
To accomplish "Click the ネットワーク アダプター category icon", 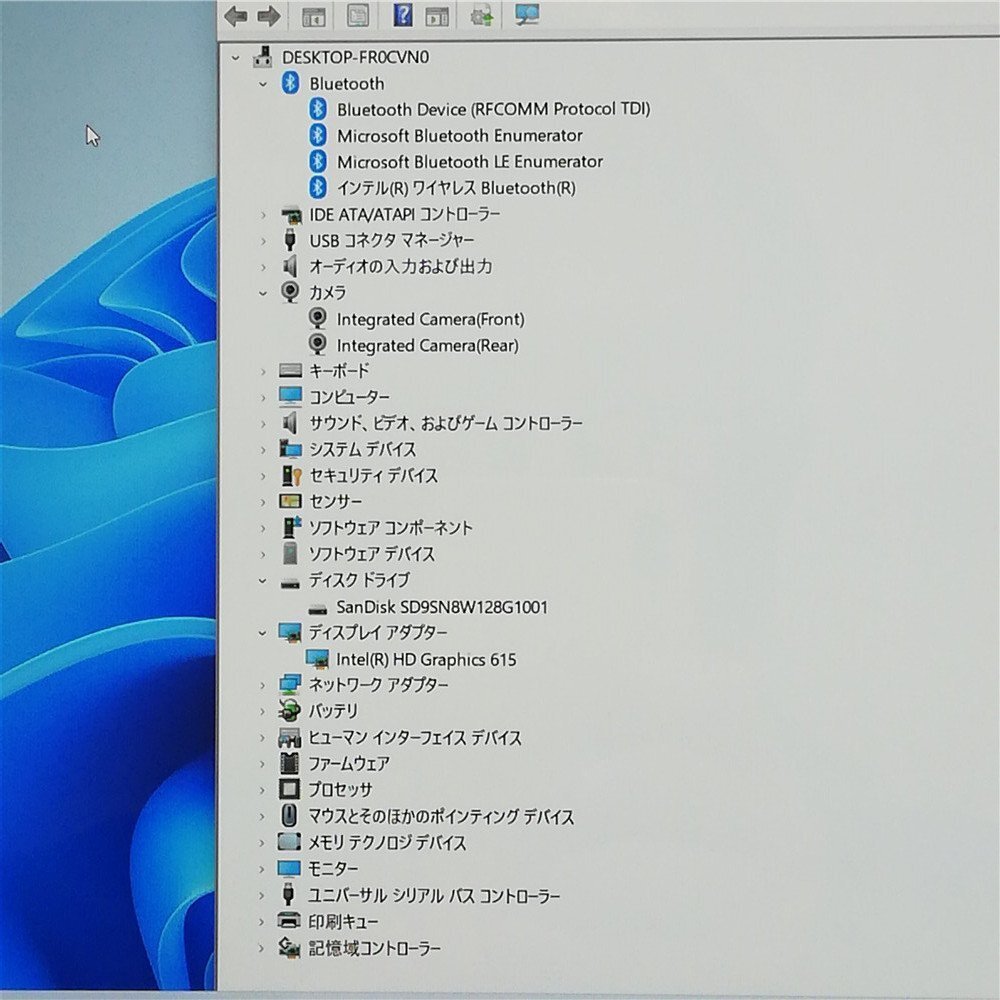I will [290, 684].
